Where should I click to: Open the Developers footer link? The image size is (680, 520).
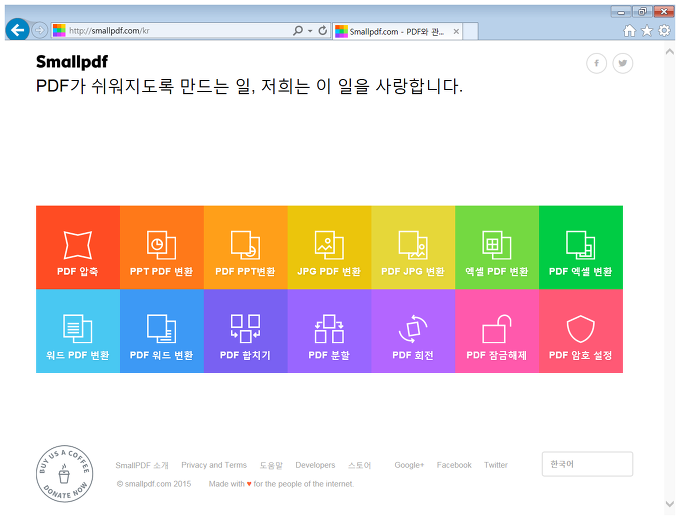point(315,465)
